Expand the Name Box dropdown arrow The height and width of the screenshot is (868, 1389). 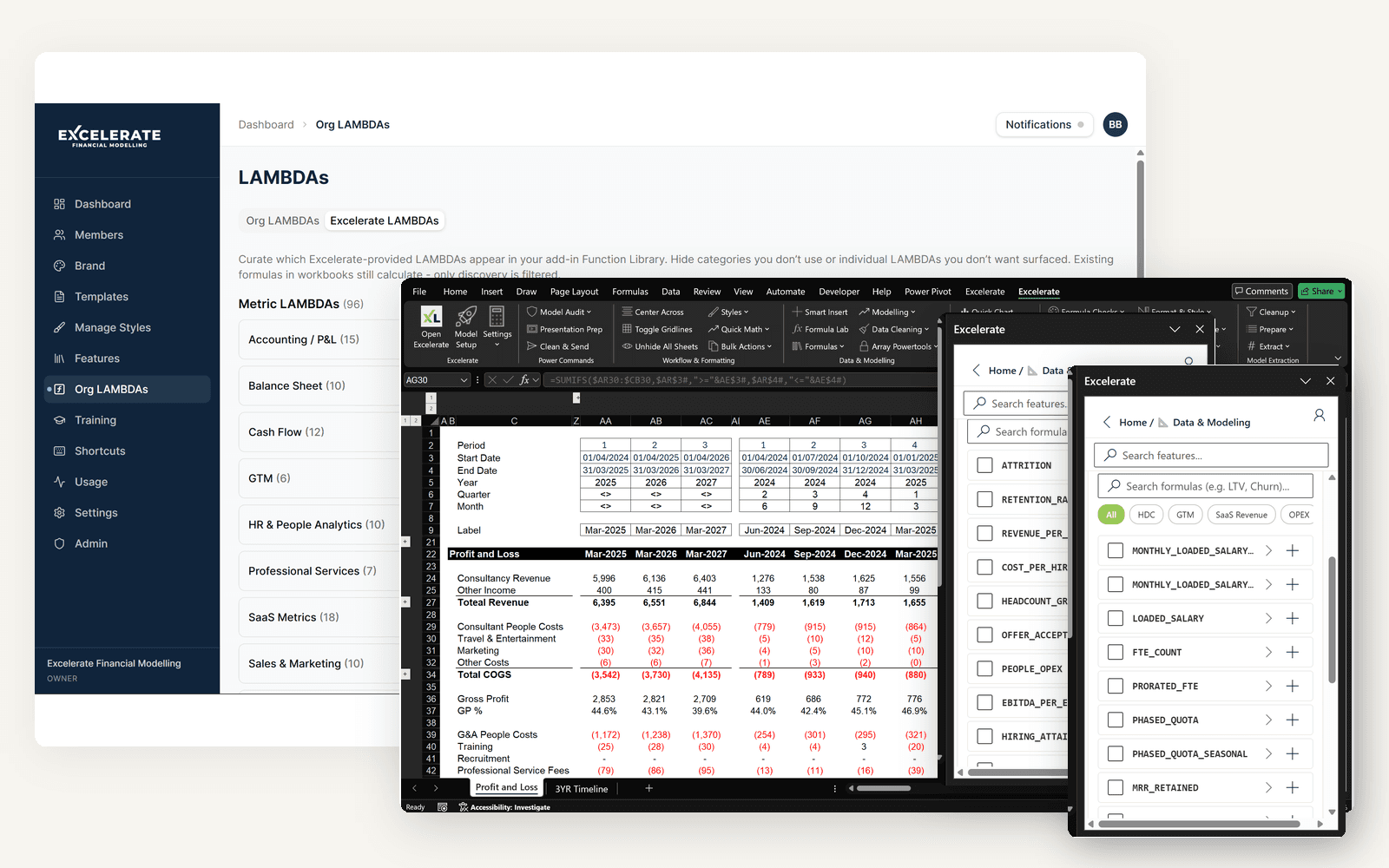[x=464, y=380]
